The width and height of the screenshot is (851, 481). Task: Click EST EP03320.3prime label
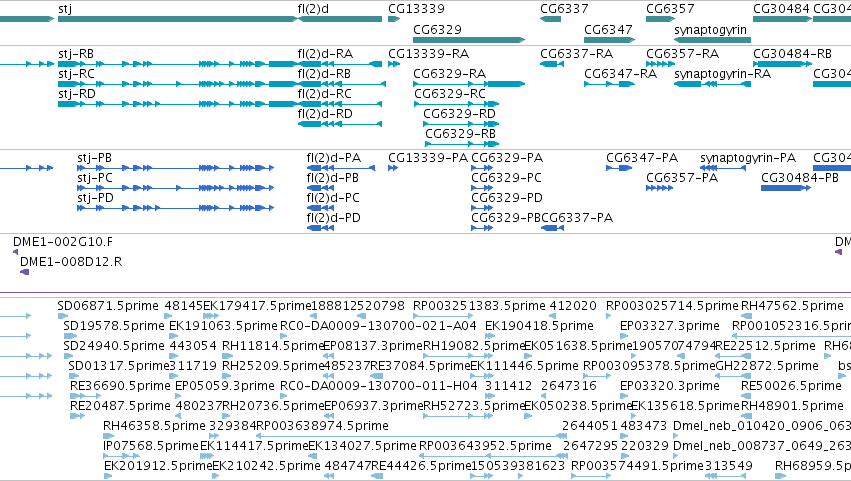click(x=670, y=387)
